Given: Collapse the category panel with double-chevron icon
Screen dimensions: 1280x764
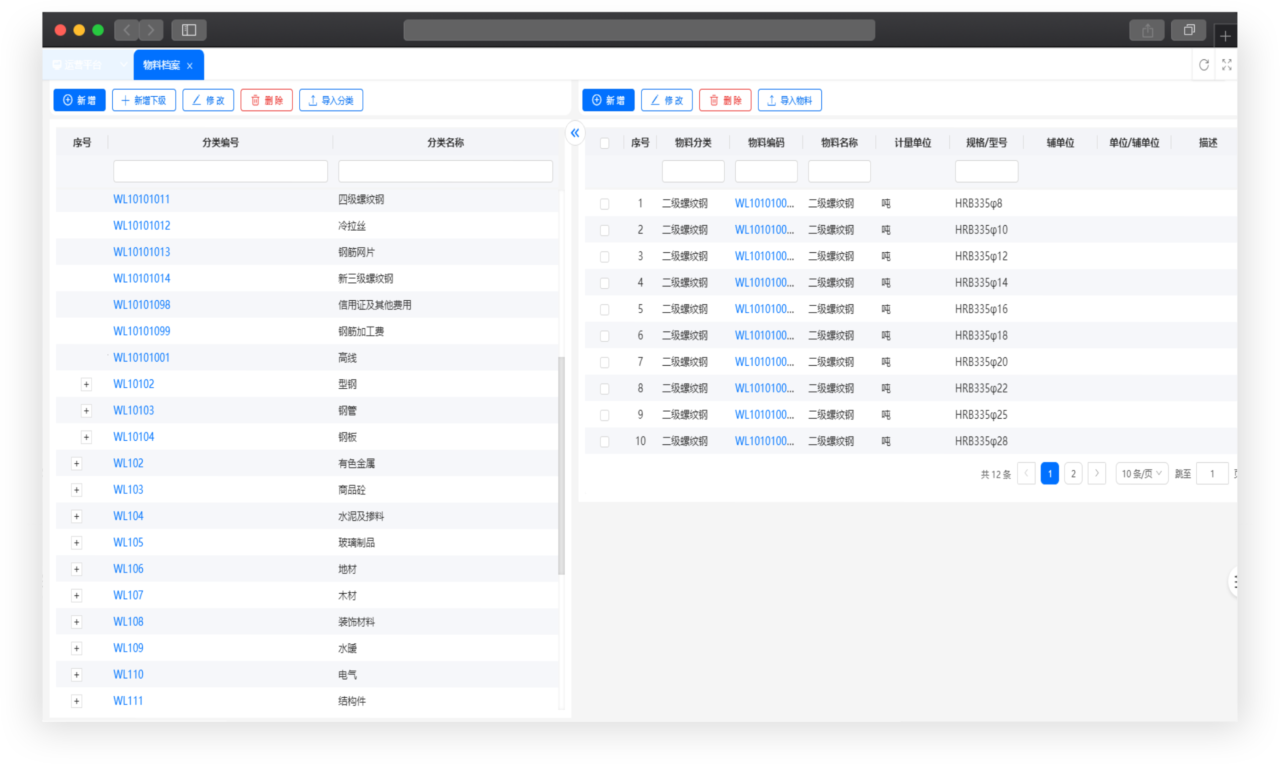Looking at the screenshot, I should point(575,132).
